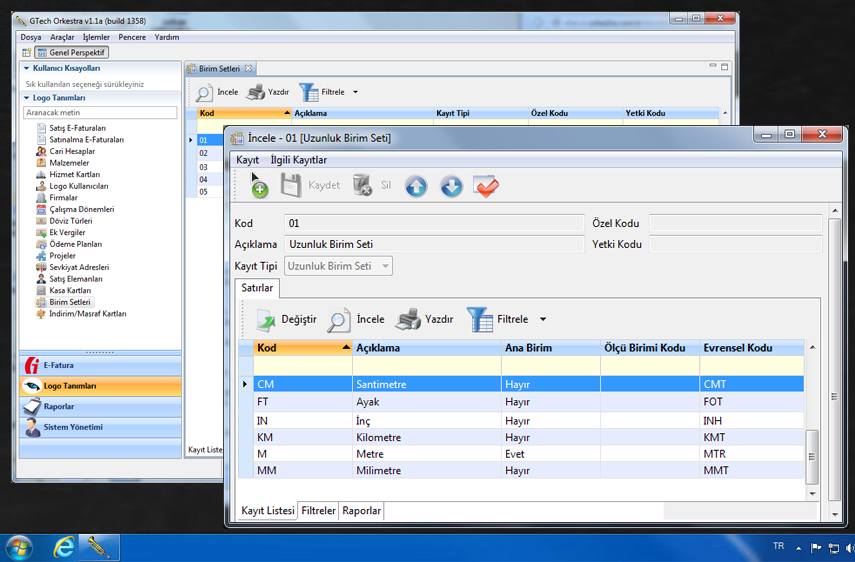
Task: Click the red checkmark icon in İncele toolbar
Action: pos(486,186)
